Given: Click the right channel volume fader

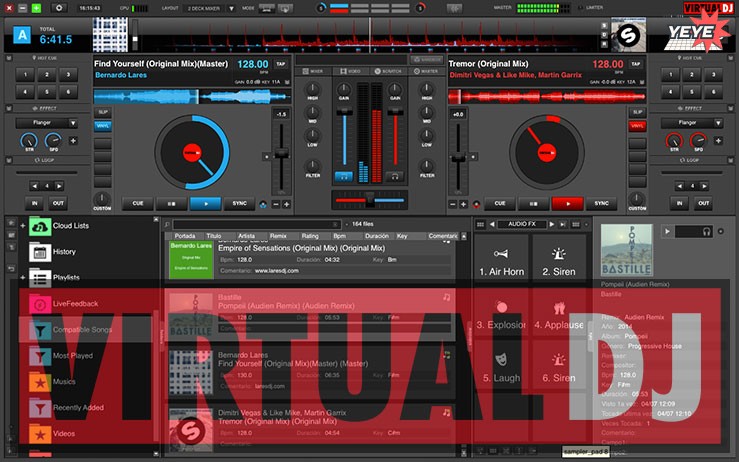Looking at the screenshot, I should tap(395, 112).
